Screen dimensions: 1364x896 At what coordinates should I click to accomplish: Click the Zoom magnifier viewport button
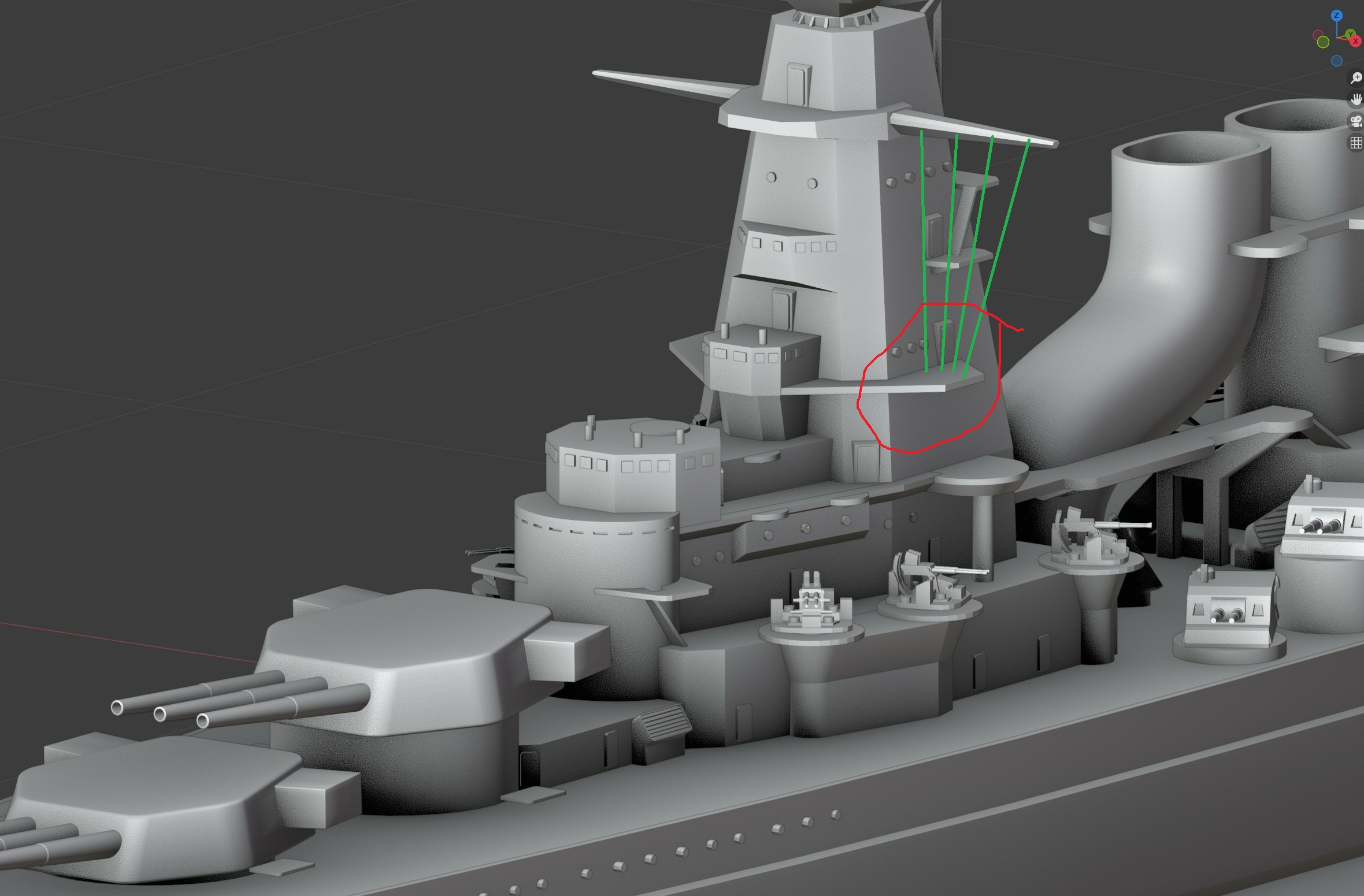coord(1355,78)
